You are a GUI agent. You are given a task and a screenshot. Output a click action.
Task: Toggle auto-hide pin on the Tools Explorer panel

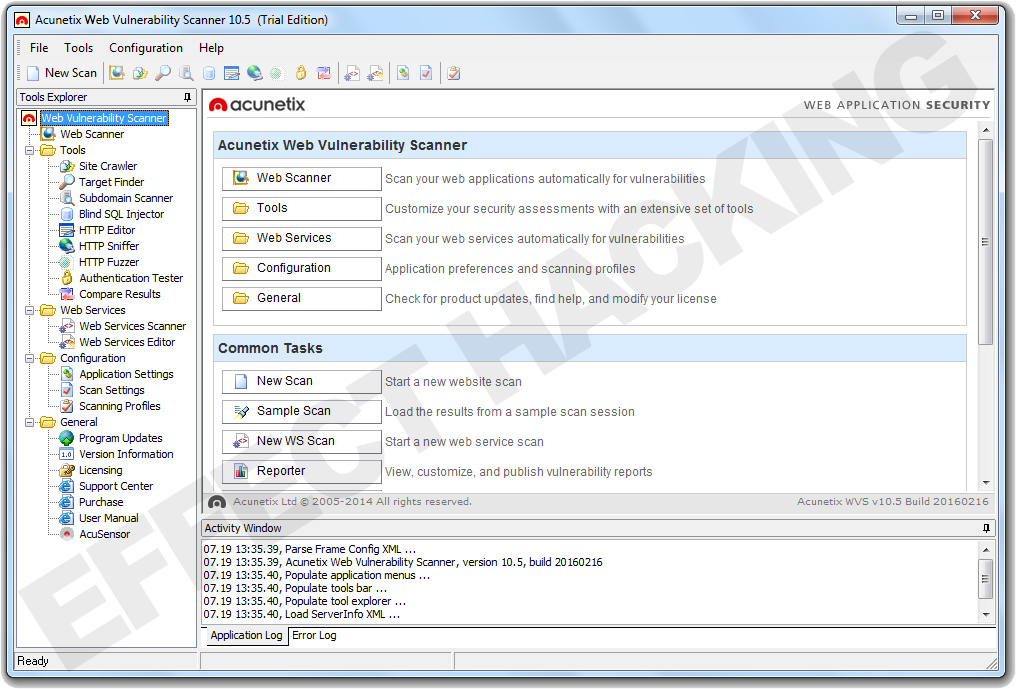[x=187, y=97]
